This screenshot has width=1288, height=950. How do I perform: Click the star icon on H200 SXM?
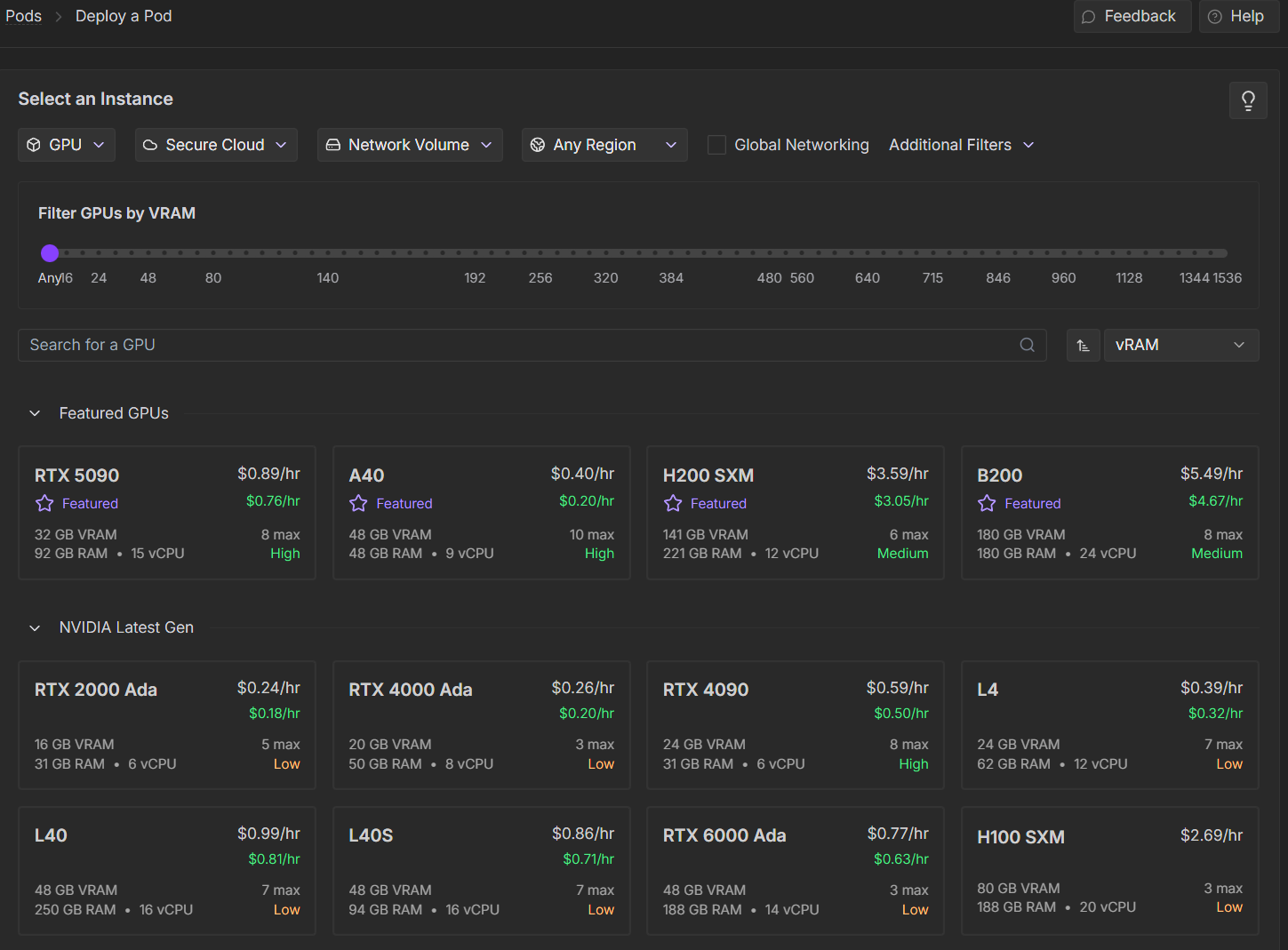point(673,504)
